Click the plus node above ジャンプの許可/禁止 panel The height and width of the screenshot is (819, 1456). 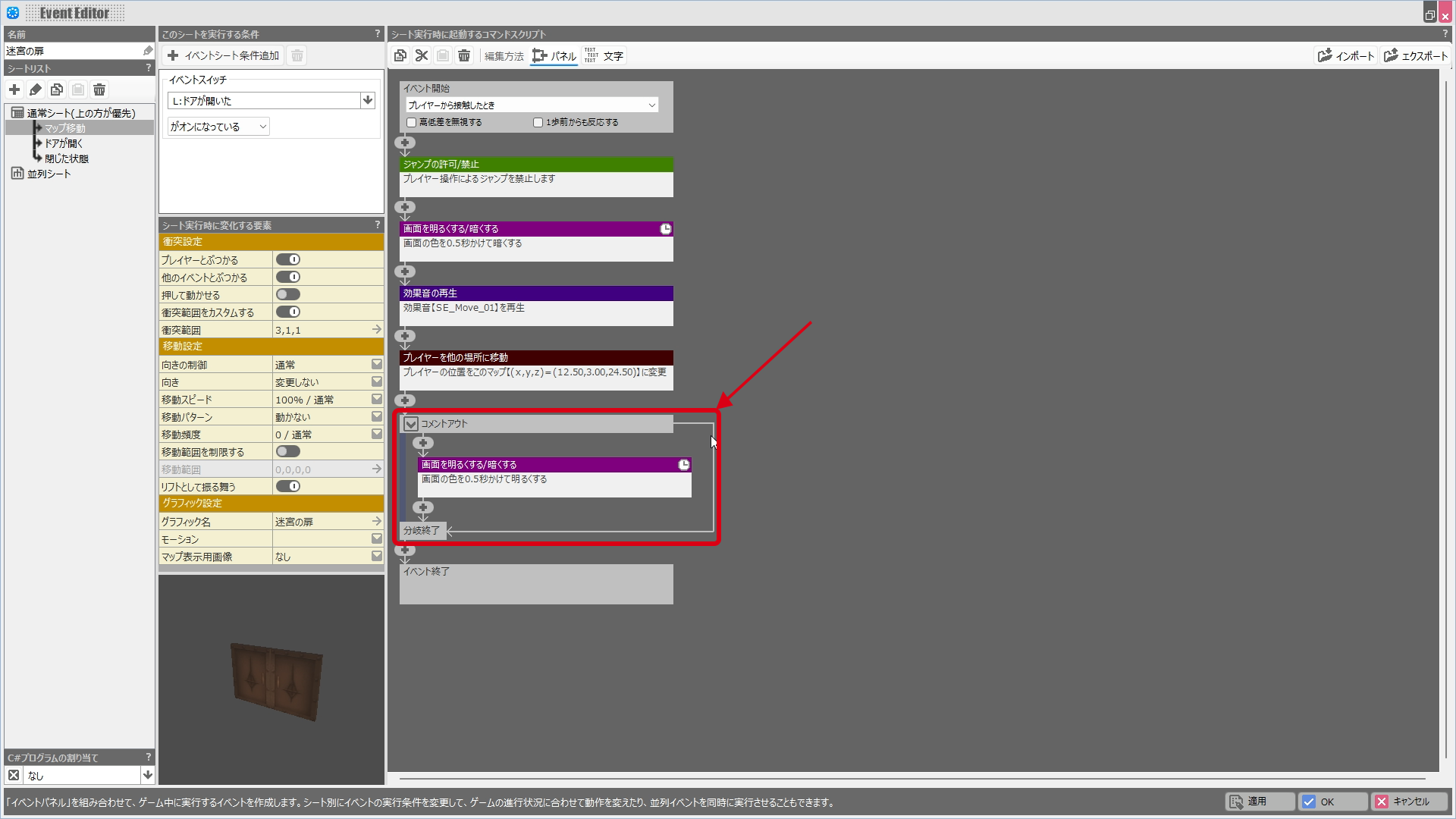[405, 143]
